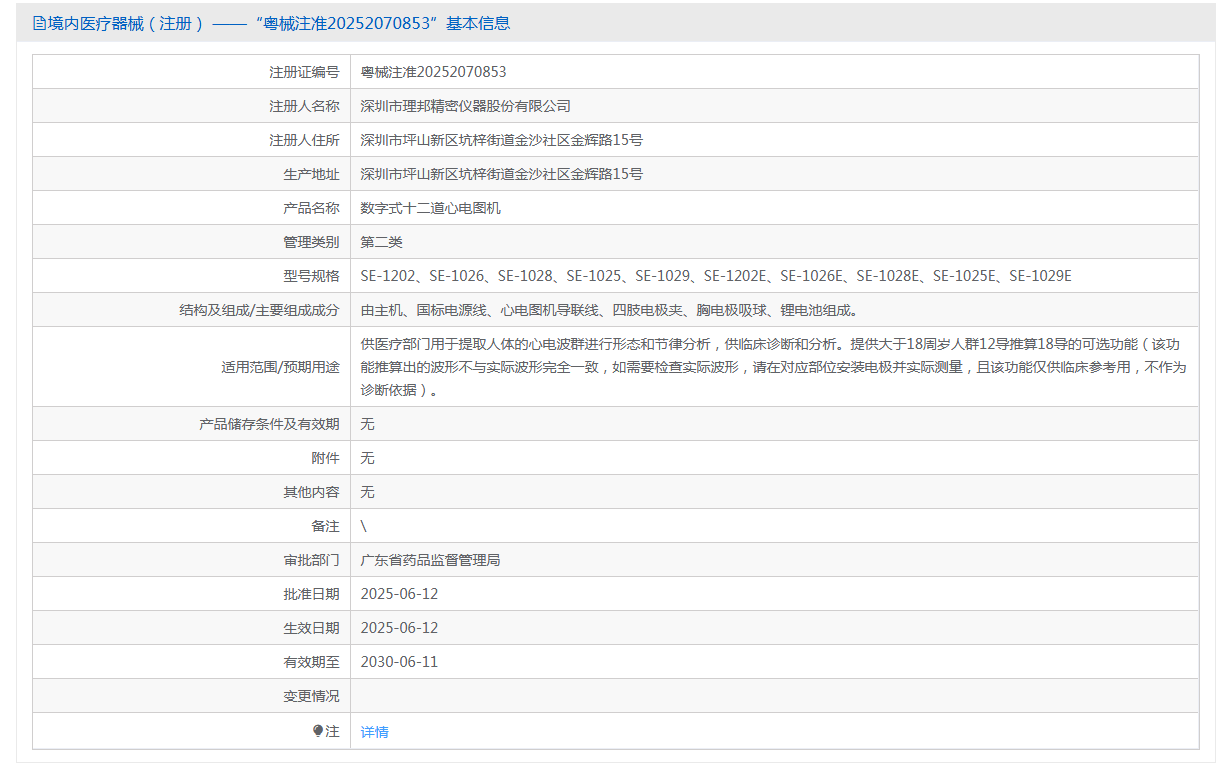Open the 详情 link in the 注 row
1227x775 pixels.
(x=374, y=732)
